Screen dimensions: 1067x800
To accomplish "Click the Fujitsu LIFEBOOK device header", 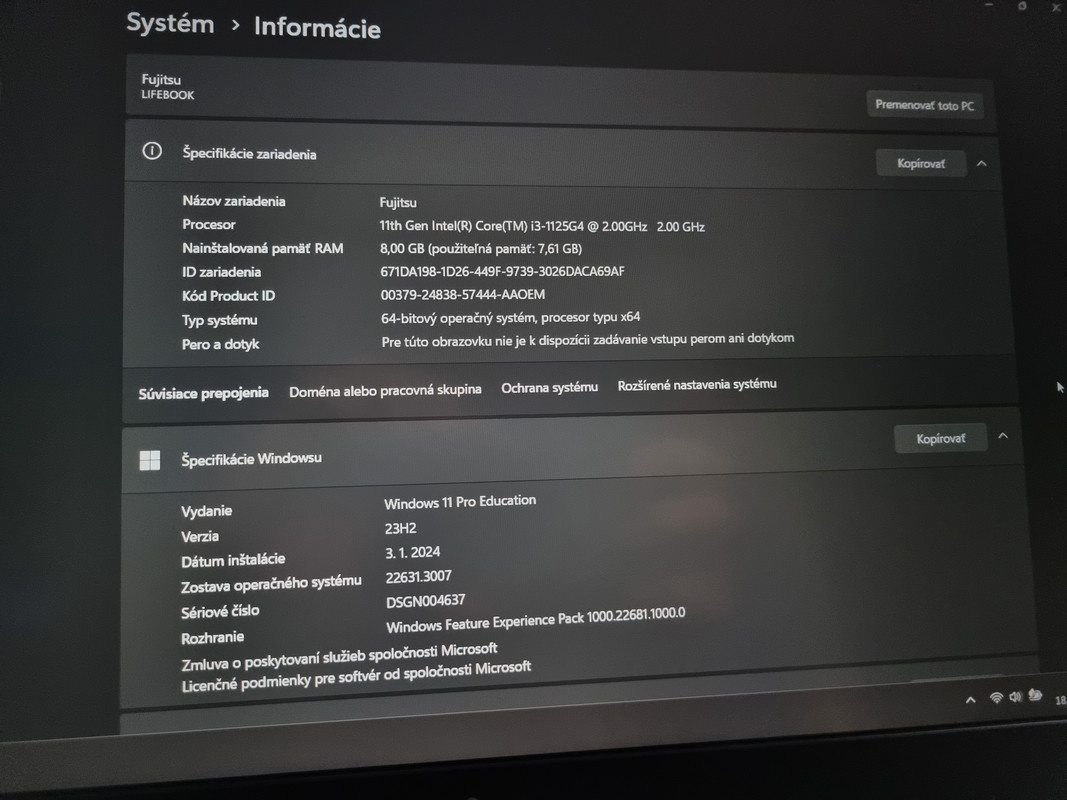I will coord(168,87).
